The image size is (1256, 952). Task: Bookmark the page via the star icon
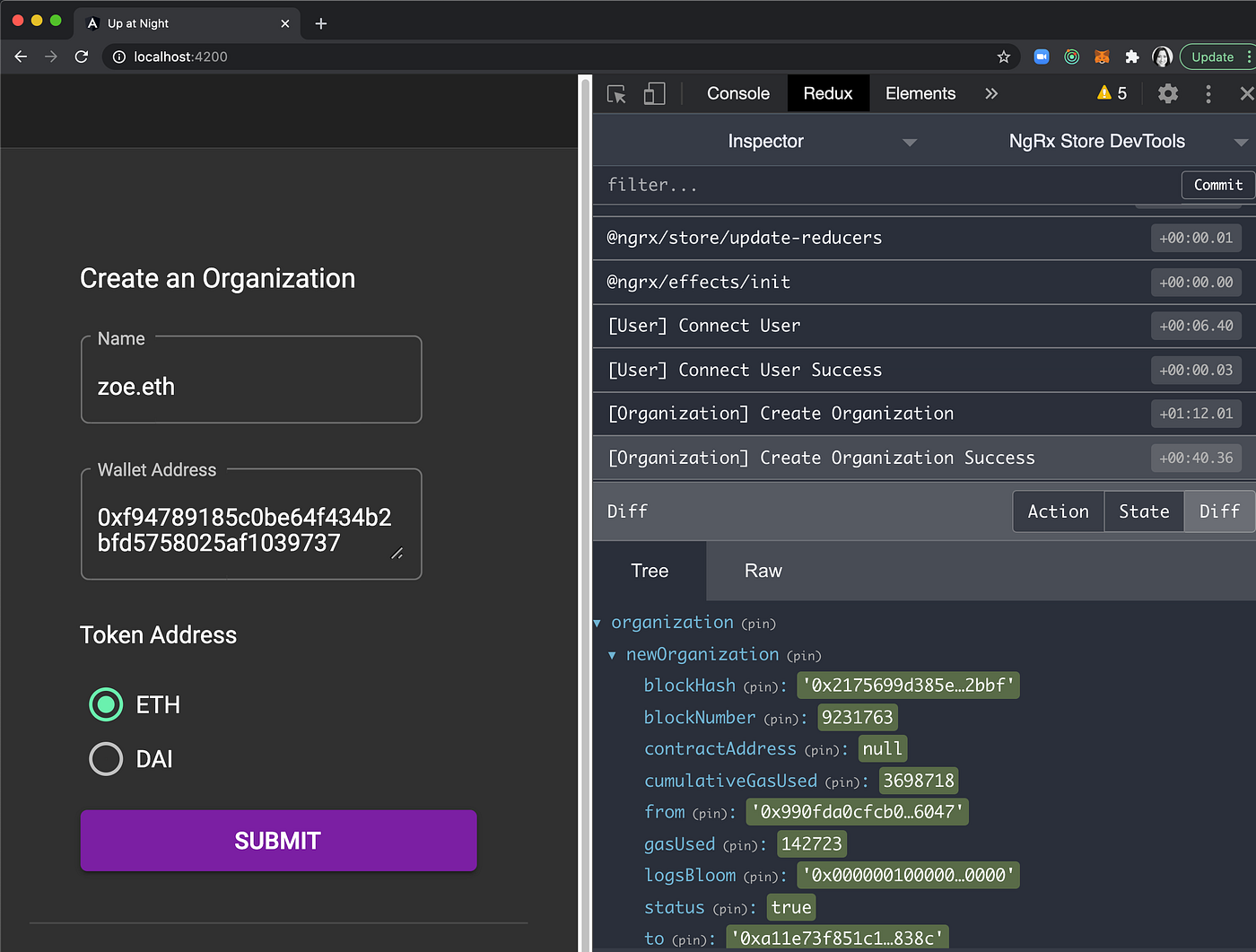(x=1003, y=56)
